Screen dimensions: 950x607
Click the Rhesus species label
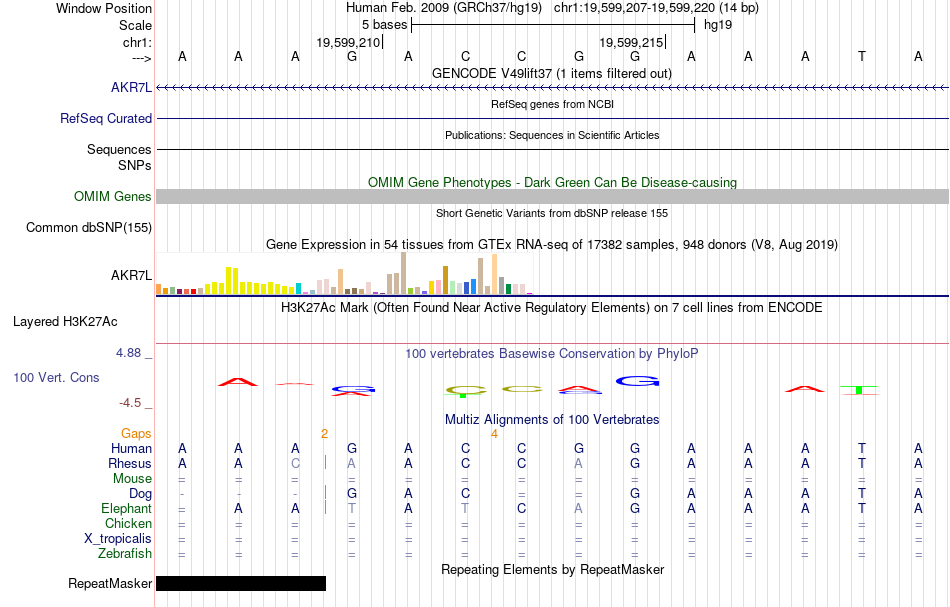point(130,463)
